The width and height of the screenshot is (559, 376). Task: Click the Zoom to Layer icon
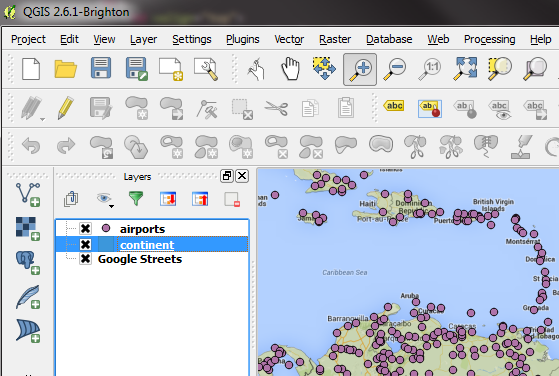click(x=535, y=69)
